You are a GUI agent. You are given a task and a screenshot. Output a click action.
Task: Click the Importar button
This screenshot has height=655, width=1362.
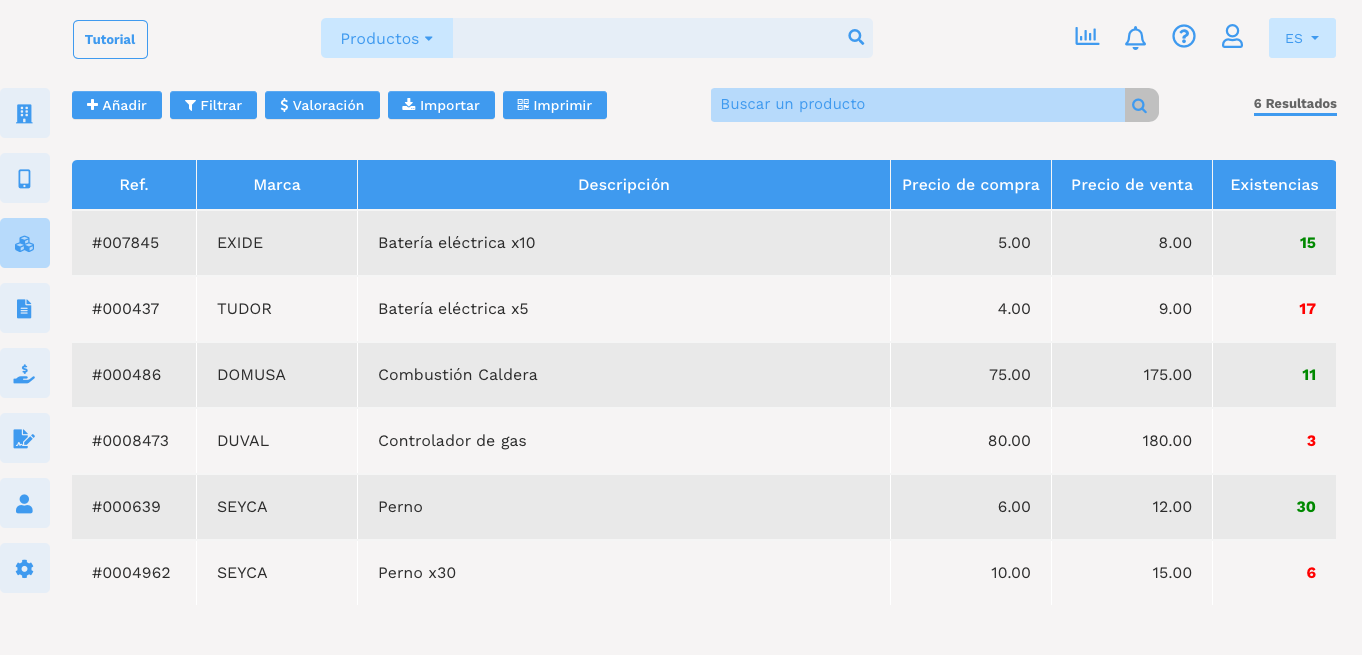441,104
